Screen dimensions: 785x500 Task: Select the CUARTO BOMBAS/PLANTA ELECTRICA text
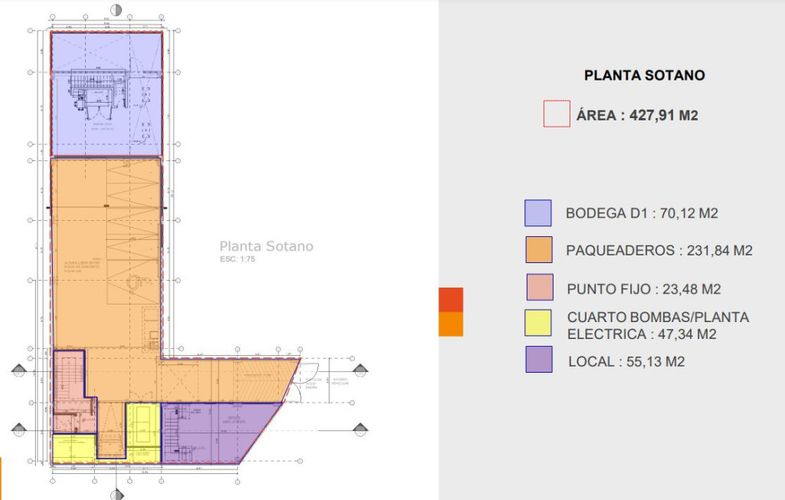pos(658,325)
